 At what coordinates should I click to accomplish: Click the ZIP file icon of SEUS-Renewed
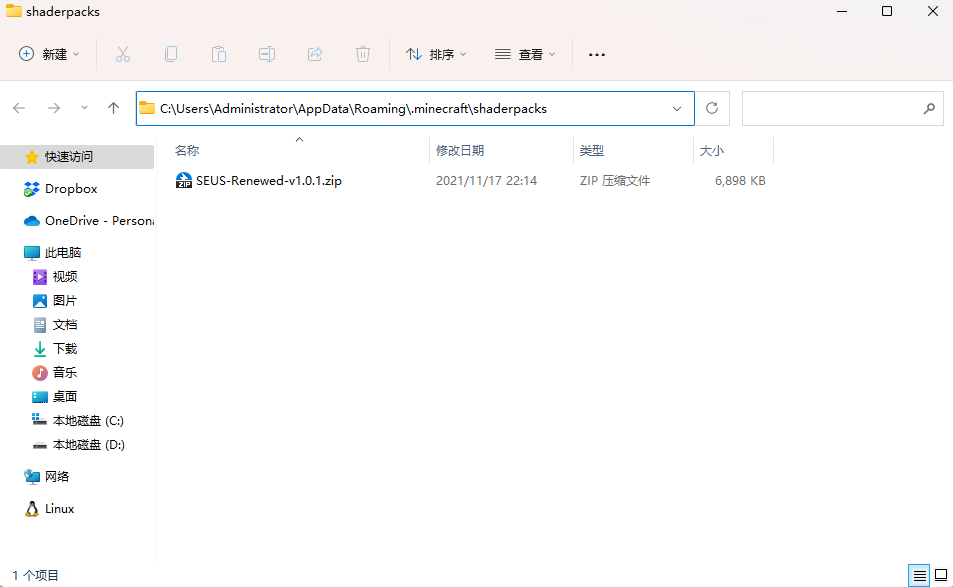pos(184,180)
